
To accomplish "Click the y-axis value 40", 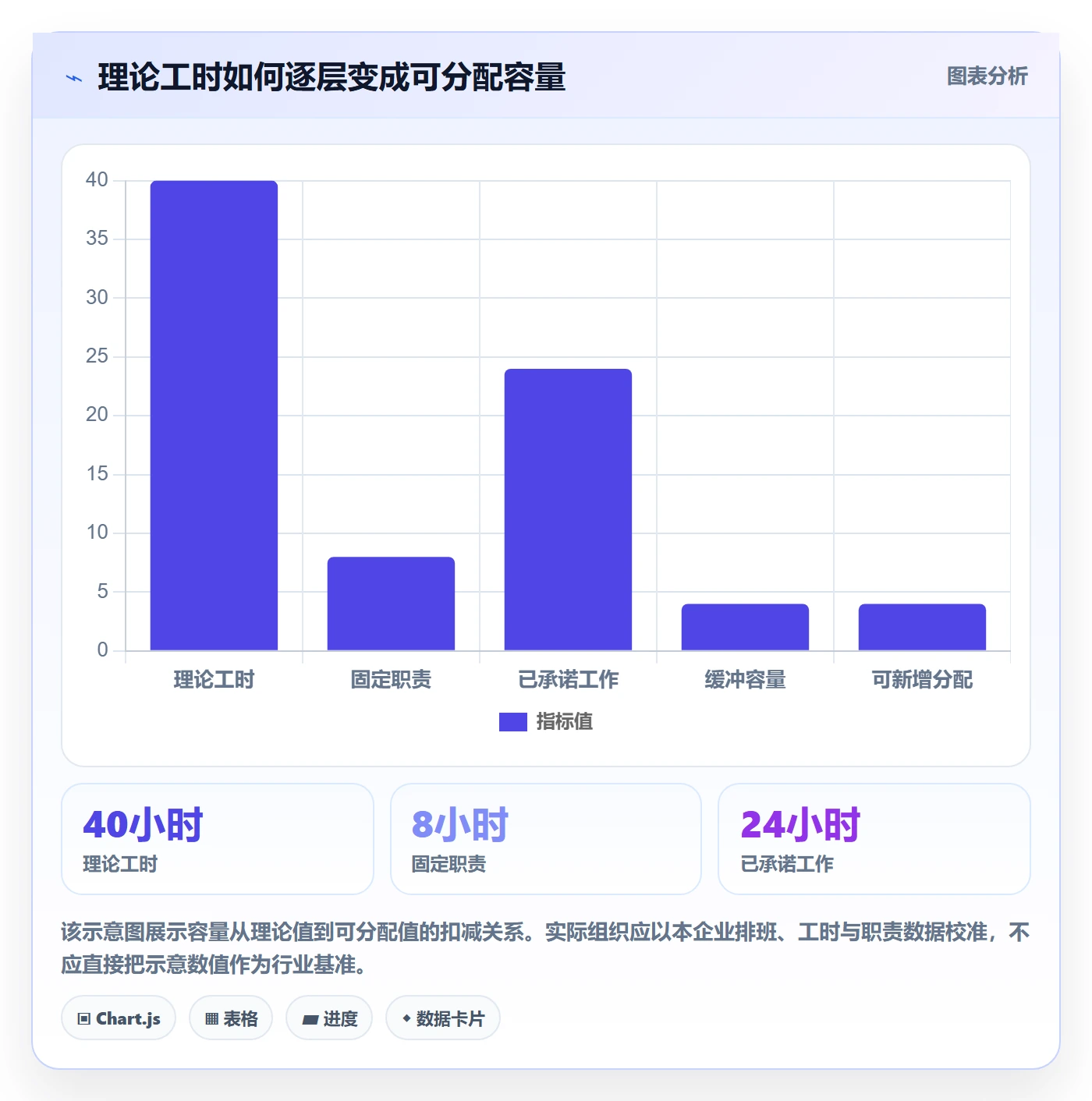I will point(97,180).
